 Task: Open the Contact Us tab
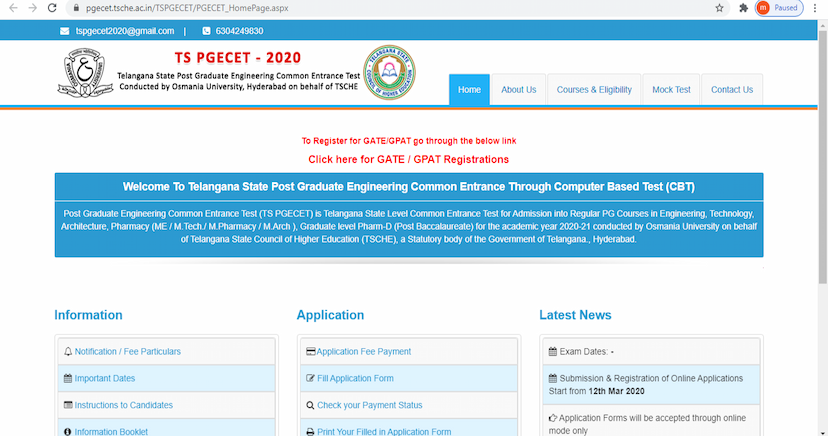click(x=732, y=90)
